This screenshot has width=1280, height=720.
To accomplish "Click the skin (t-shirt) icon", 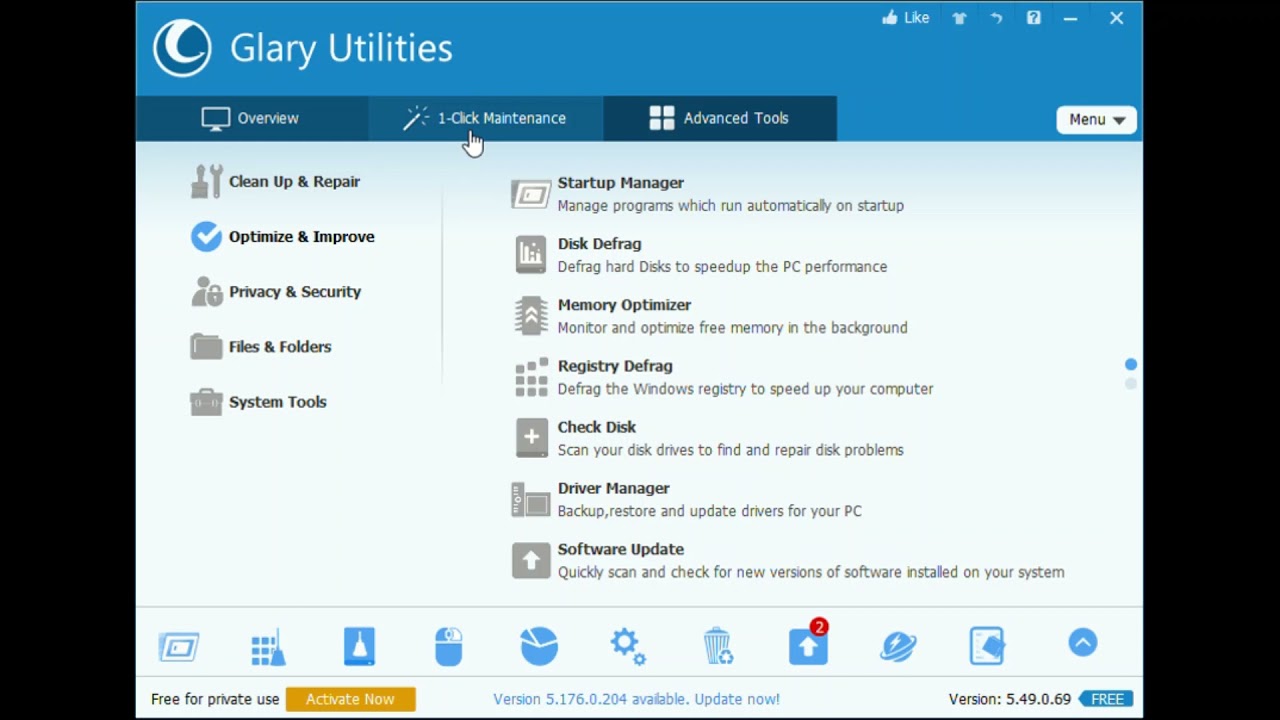I will coord(959,18).
